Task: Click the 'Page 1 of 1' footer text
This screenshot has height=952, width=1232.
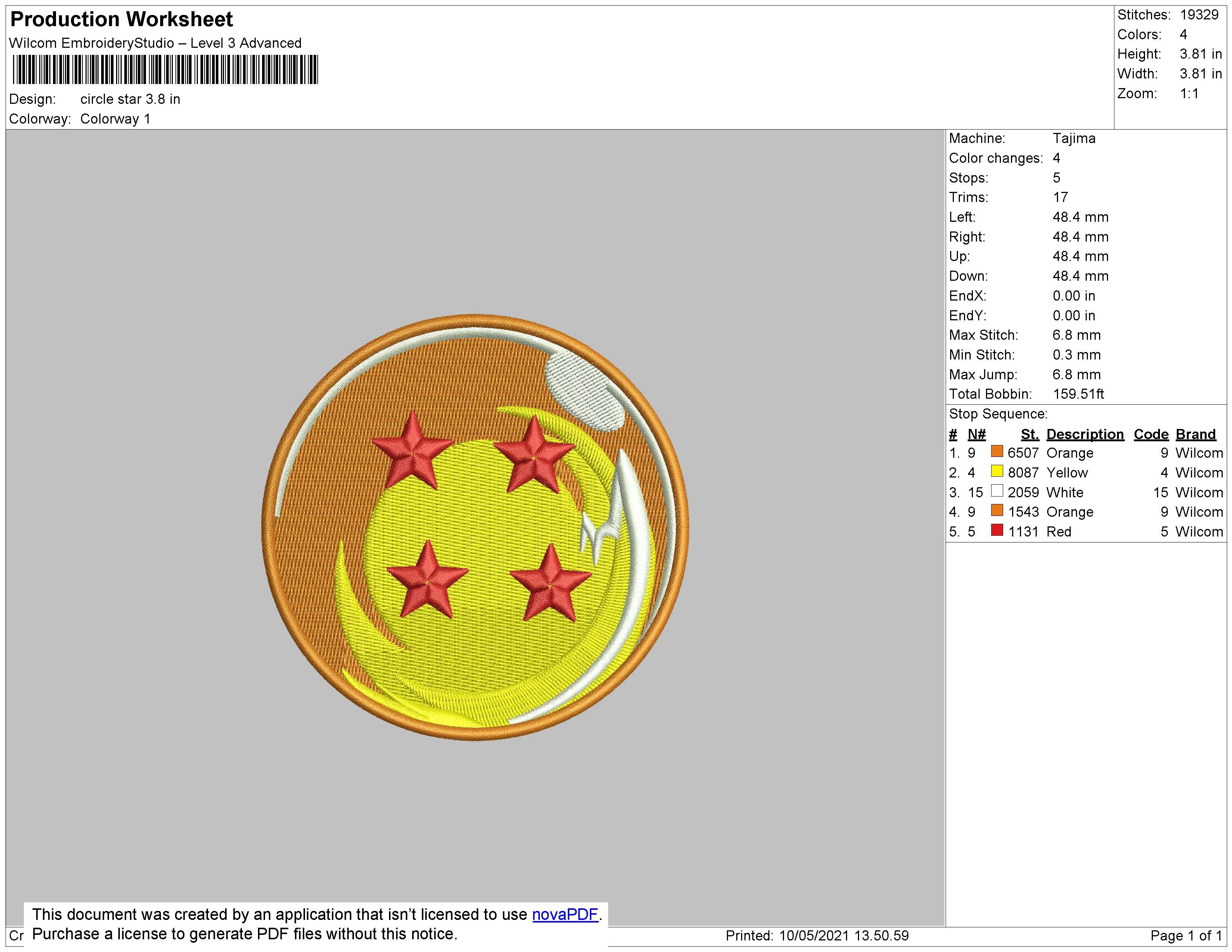Action: click(1186, 936)
